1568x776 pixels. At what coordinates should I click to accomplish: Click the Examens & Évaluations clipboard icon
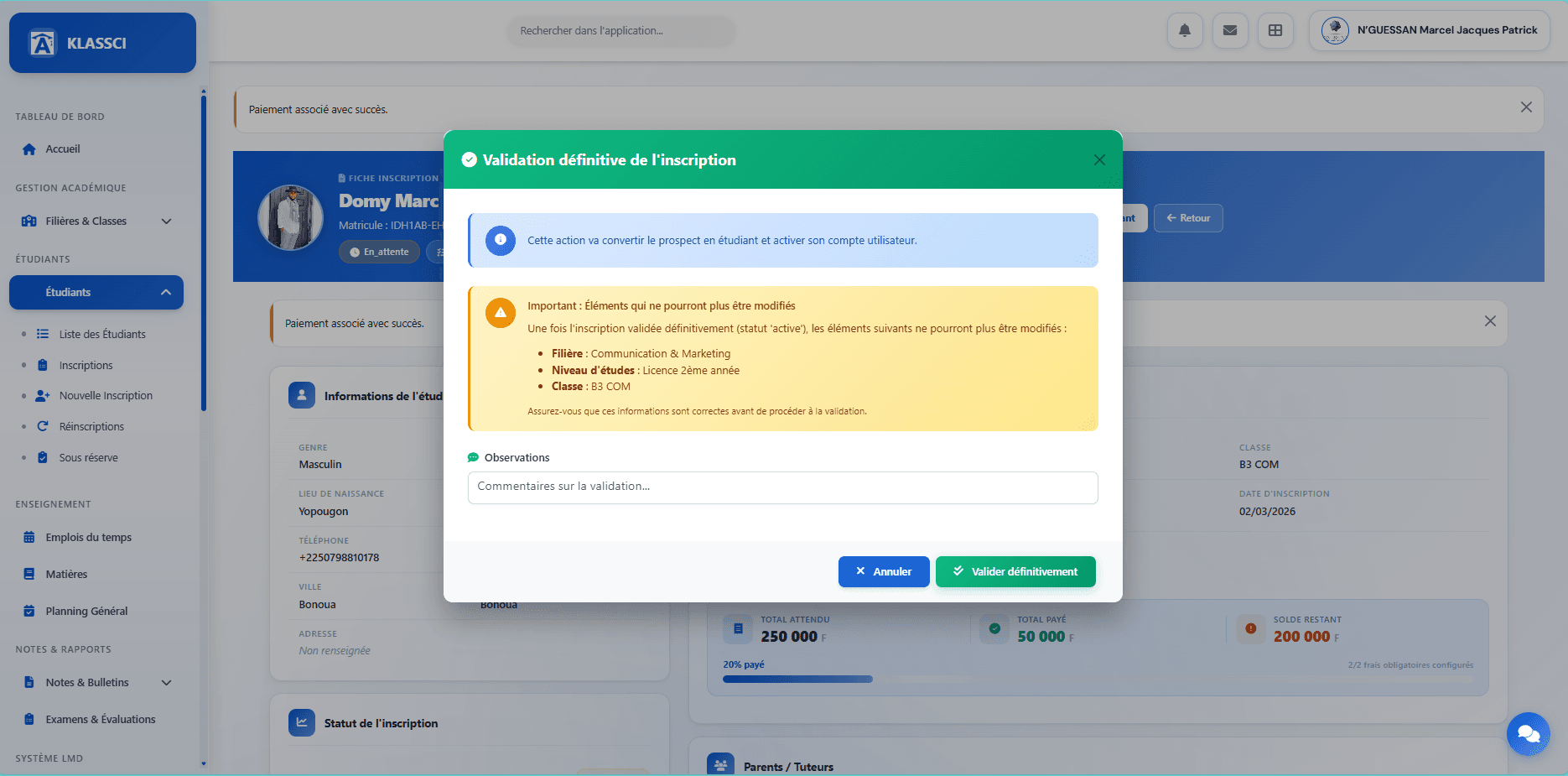[x=29, y=720]
